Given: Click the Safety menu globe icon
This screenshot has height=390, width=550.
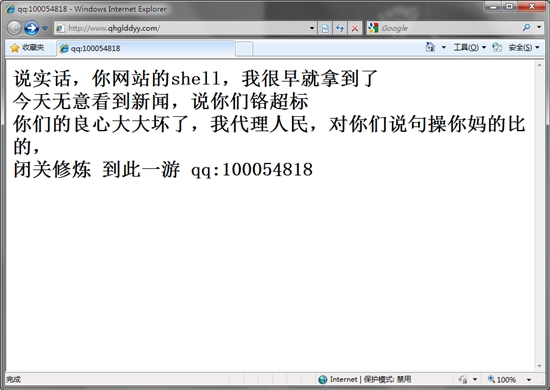Looking at the screenshot, I should coord(497,47).
